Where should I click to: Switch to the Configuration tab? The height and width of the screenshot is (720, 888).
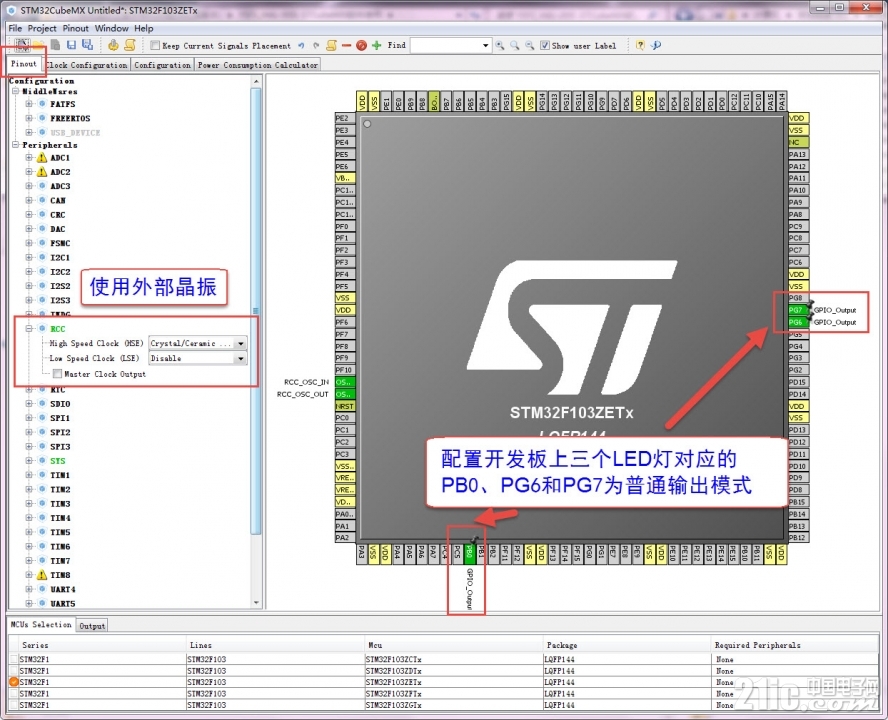[163, 65]
